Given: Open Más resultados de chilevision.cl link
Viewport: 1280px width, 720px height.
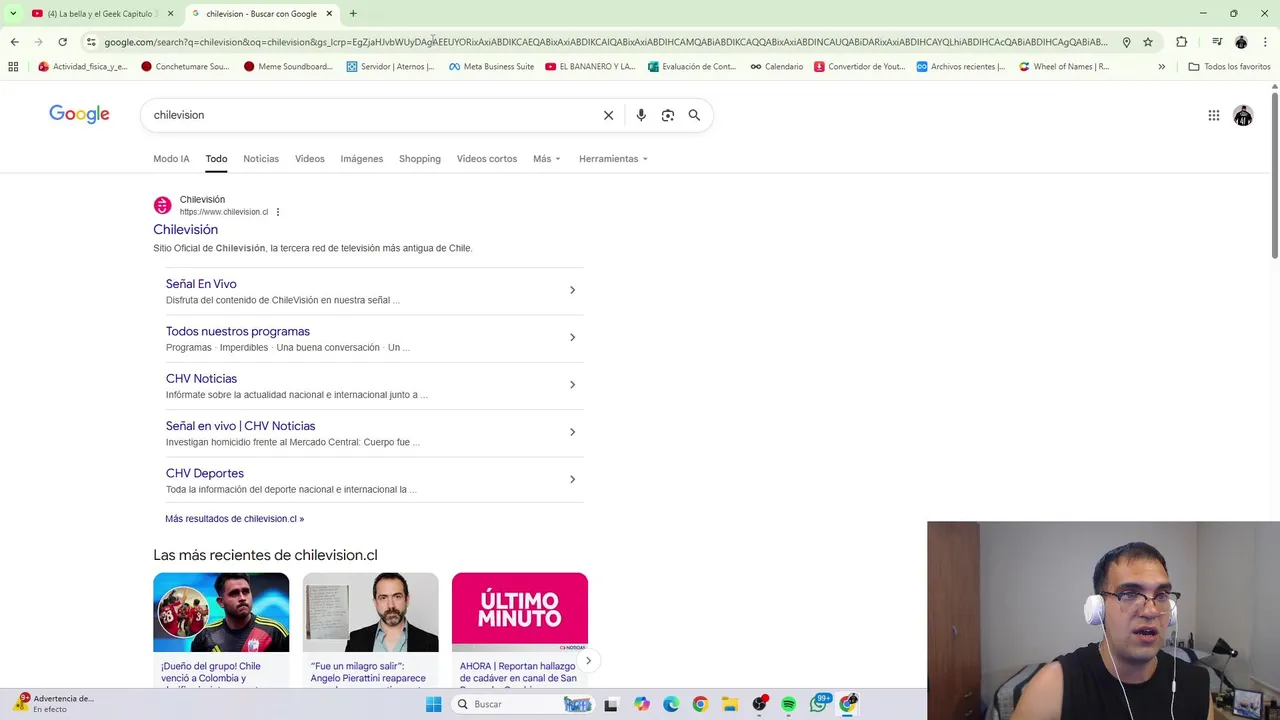Looking at the screenshot, I should 234,519.
